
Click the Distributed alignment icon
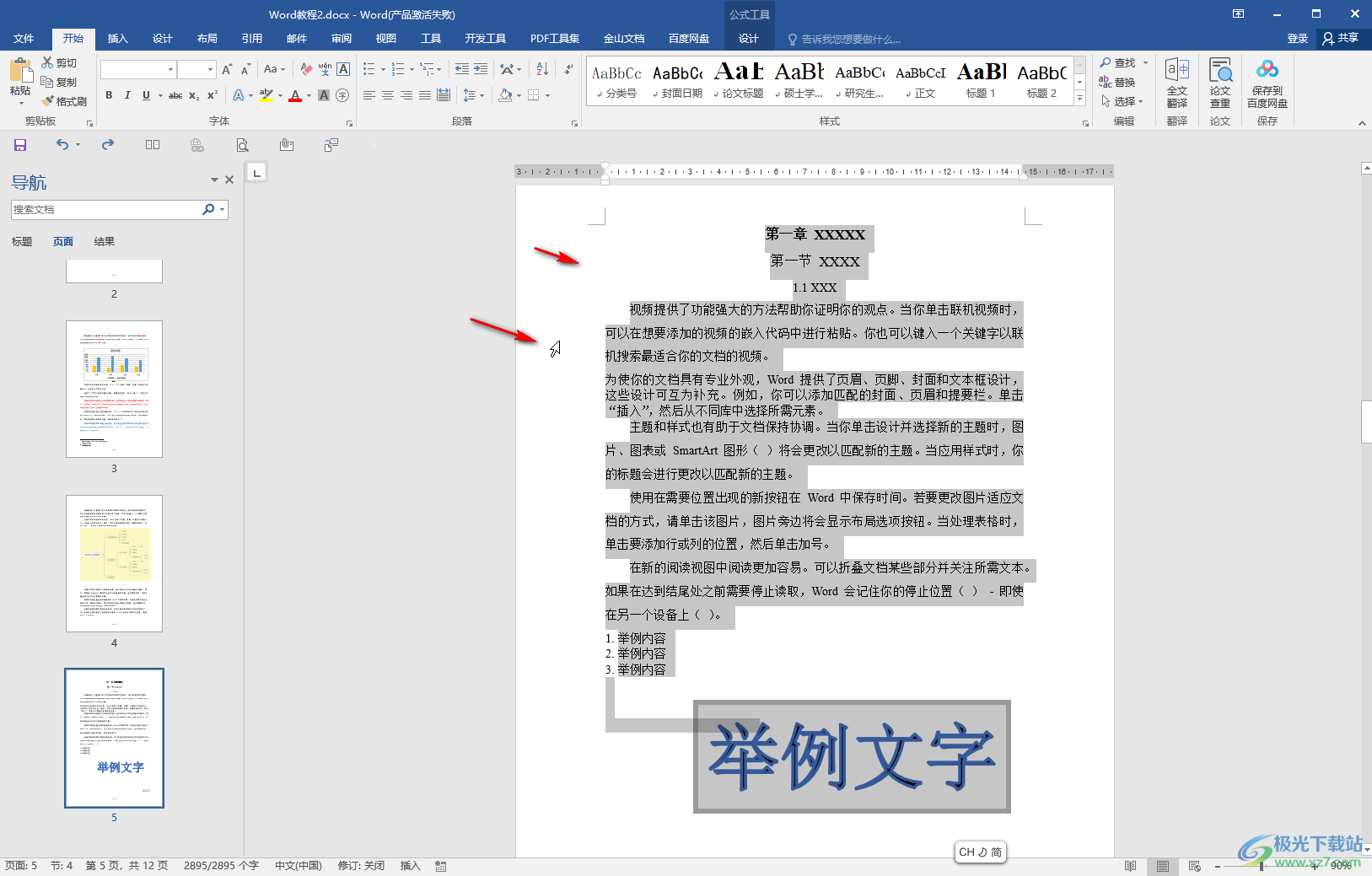444,95
